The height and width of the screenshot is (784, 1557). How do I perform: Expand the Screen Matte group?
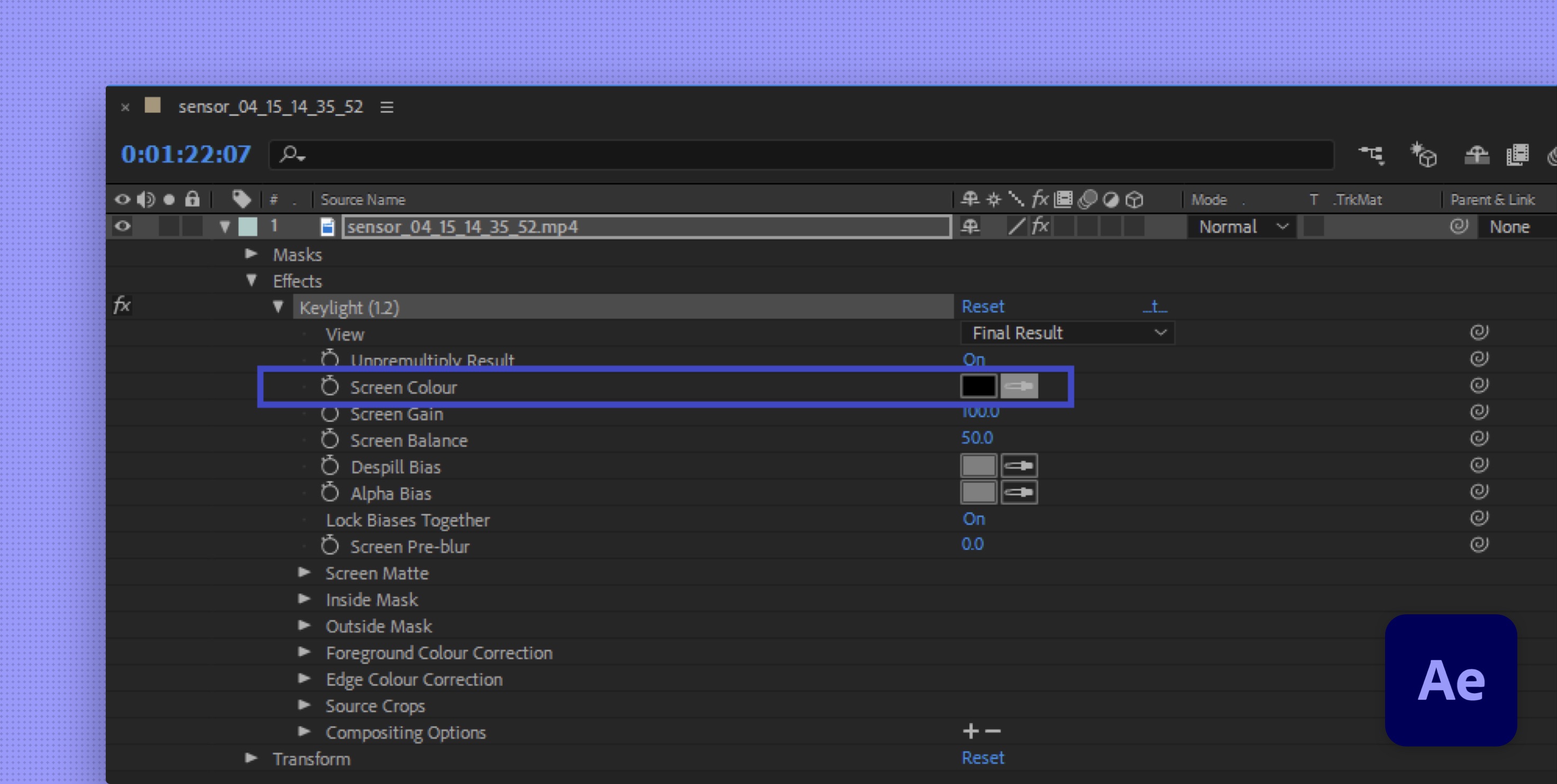[305, 573]
